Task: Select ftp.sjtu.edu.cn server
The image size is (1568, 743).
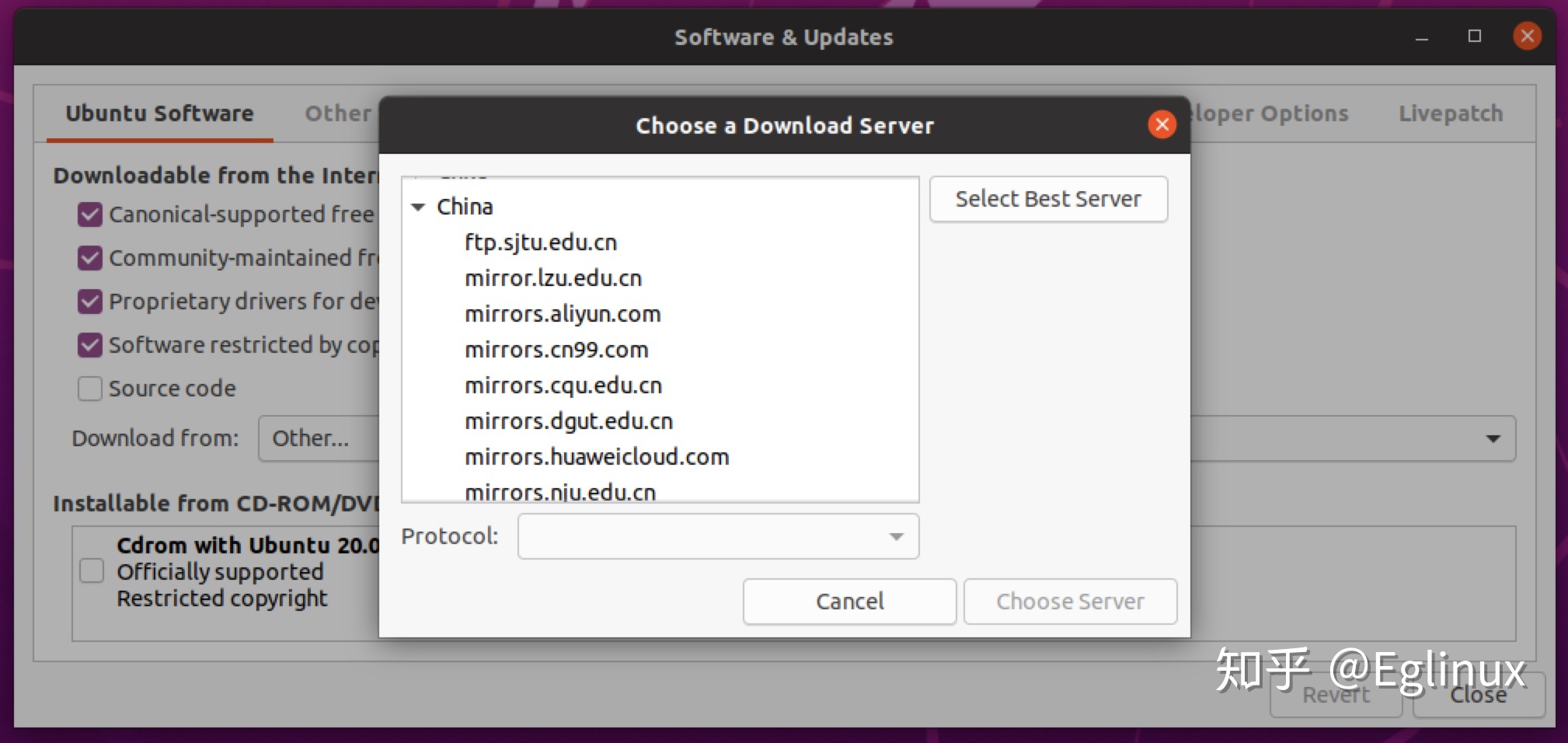Action: tap(541, 242)
